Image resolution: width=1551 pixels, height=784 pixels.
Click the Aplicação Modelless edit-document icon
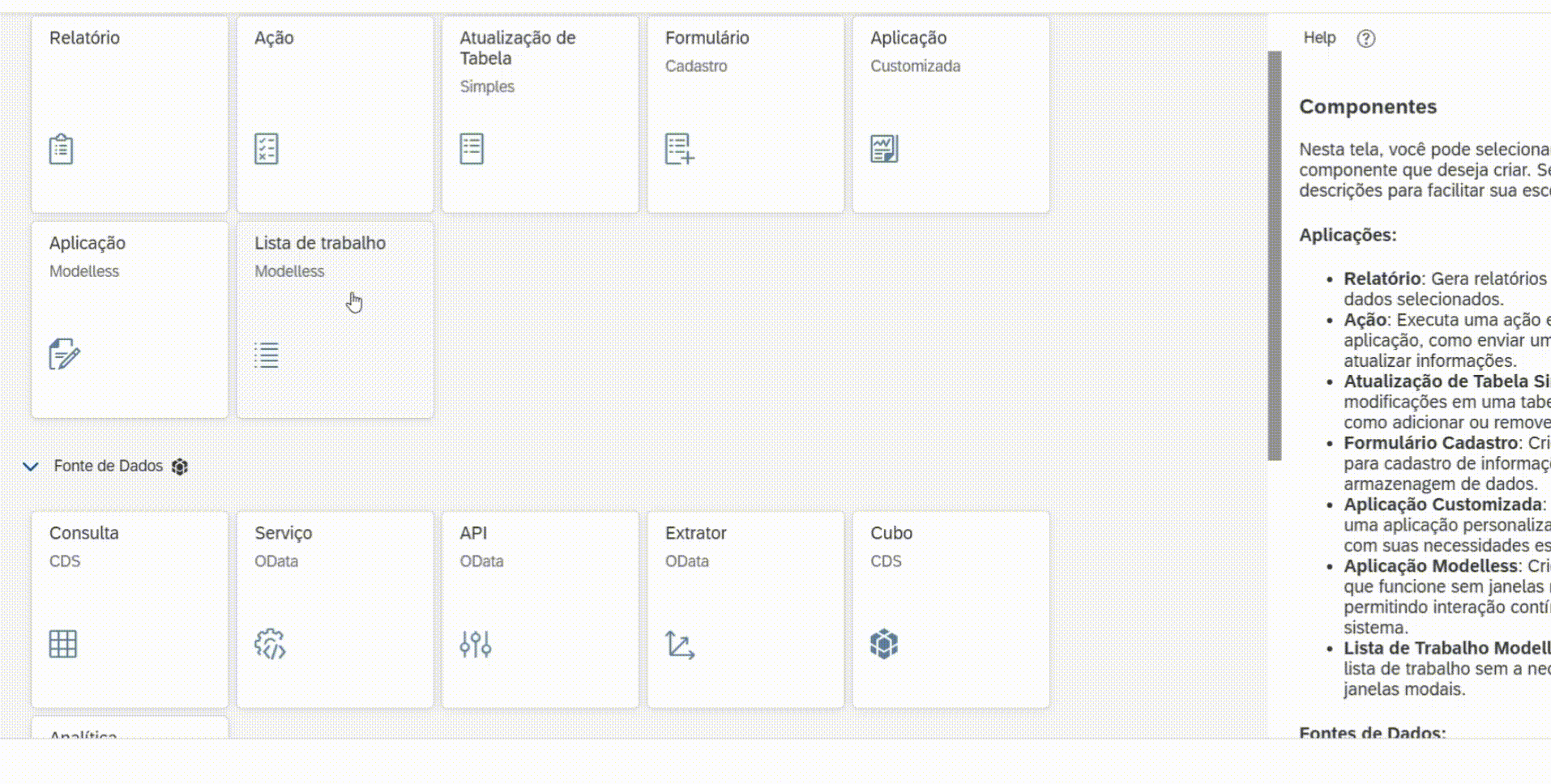click(64, 355)
